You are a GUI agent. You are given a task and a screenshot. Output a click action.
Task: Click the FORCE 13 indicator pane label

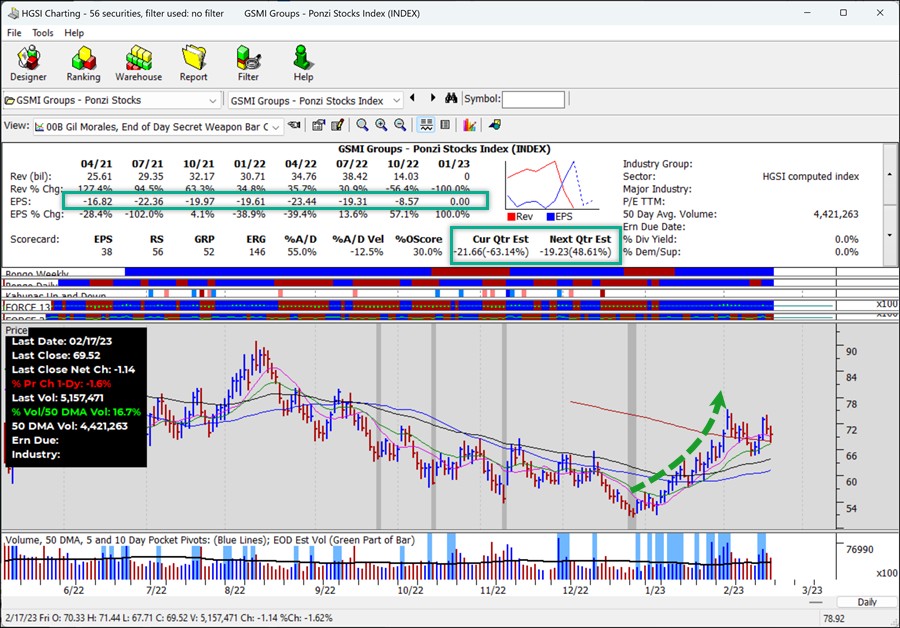28,307
